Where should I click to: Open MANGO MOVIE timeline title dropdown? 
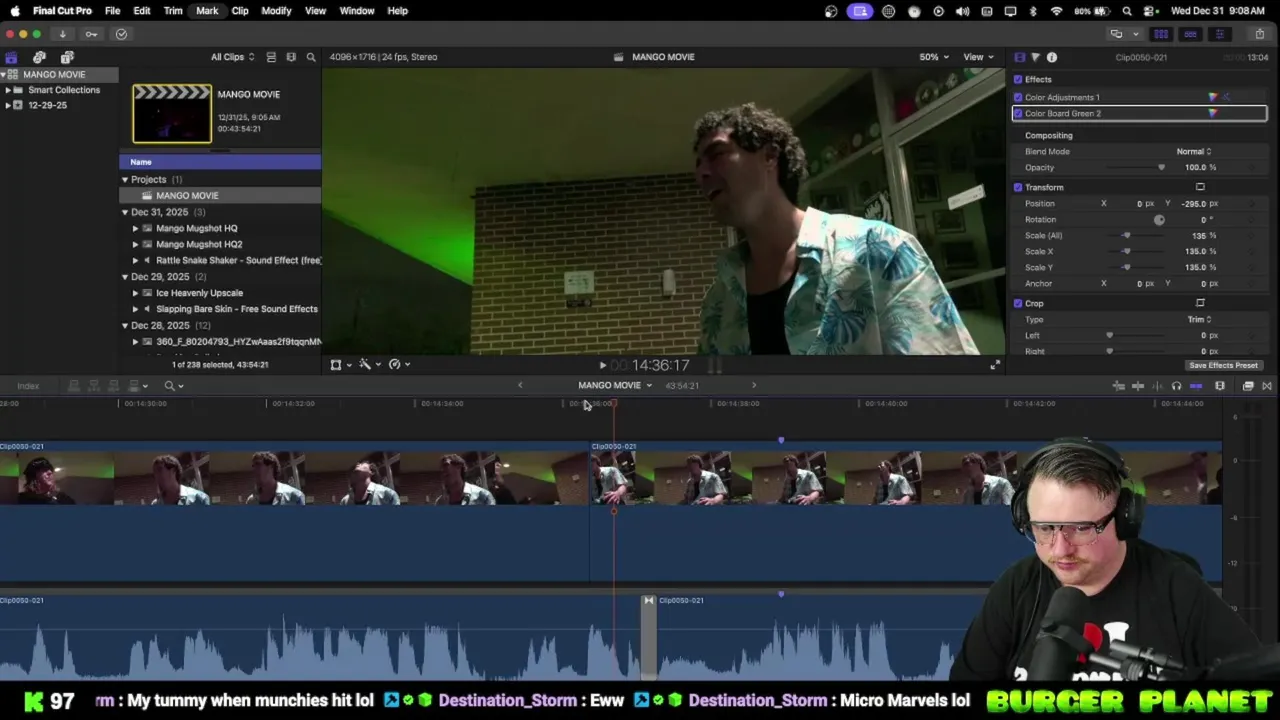point(614,385)
